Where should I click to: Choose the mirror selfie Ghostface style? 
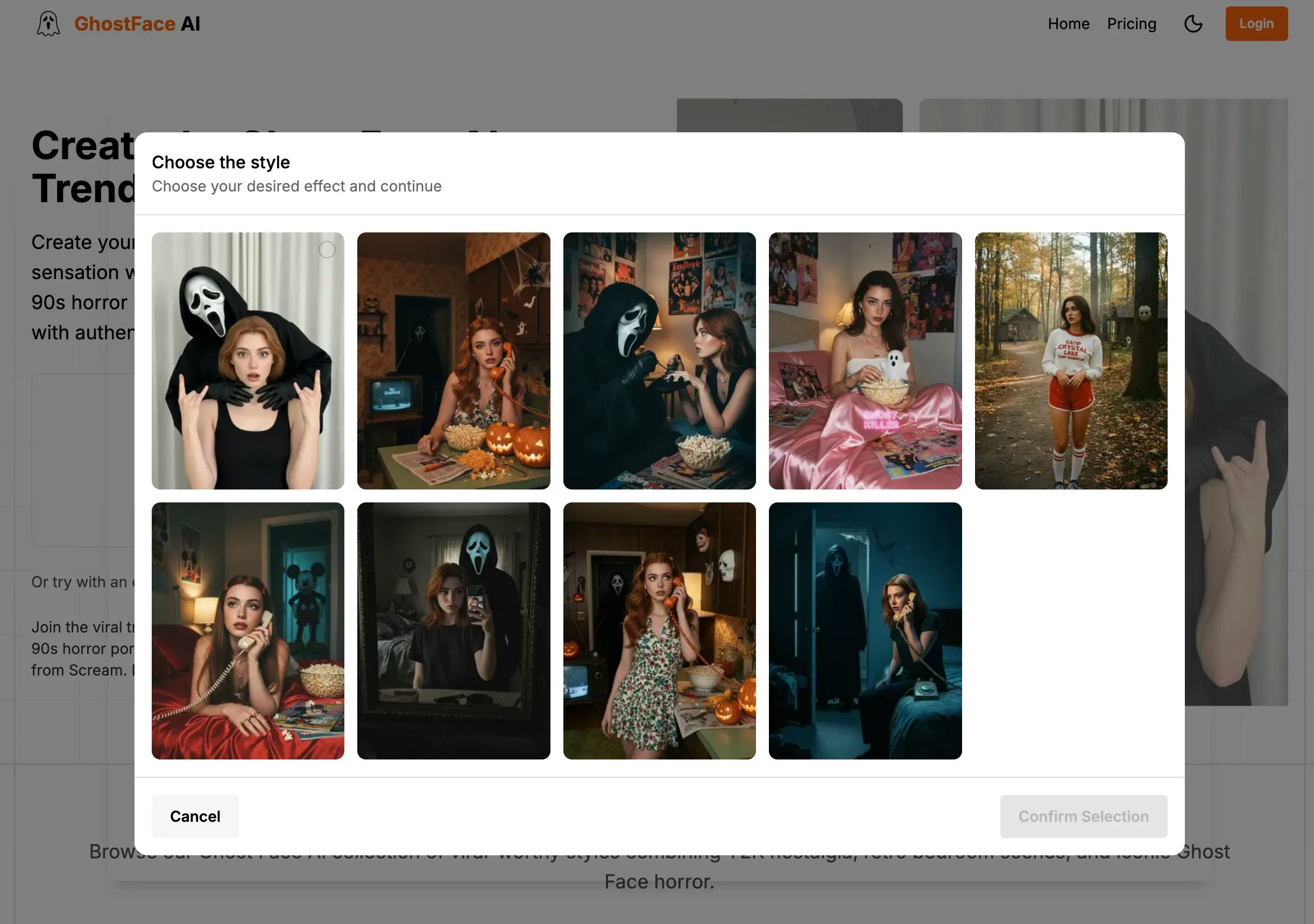(x=453, y=630)
